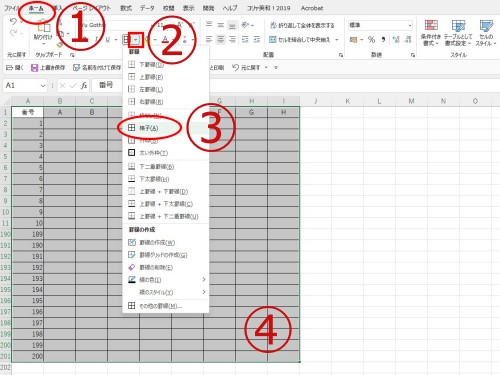This screenshot has width=500, height=375.
Task: Open the Number (数値) group dialog launcher
Action: pos(413,55)
